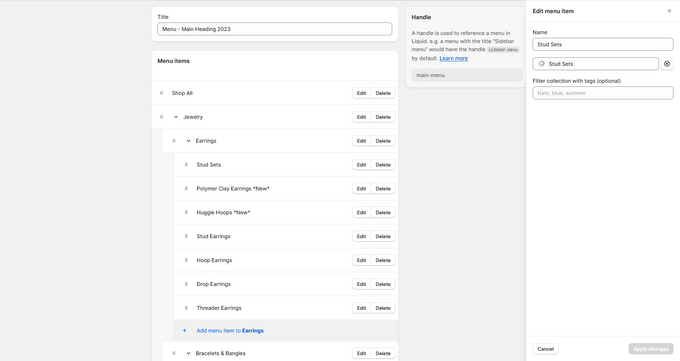This screenshot has width=680, height=361.
Task: Click the Stud Sets link field
Action: point(595,64)
